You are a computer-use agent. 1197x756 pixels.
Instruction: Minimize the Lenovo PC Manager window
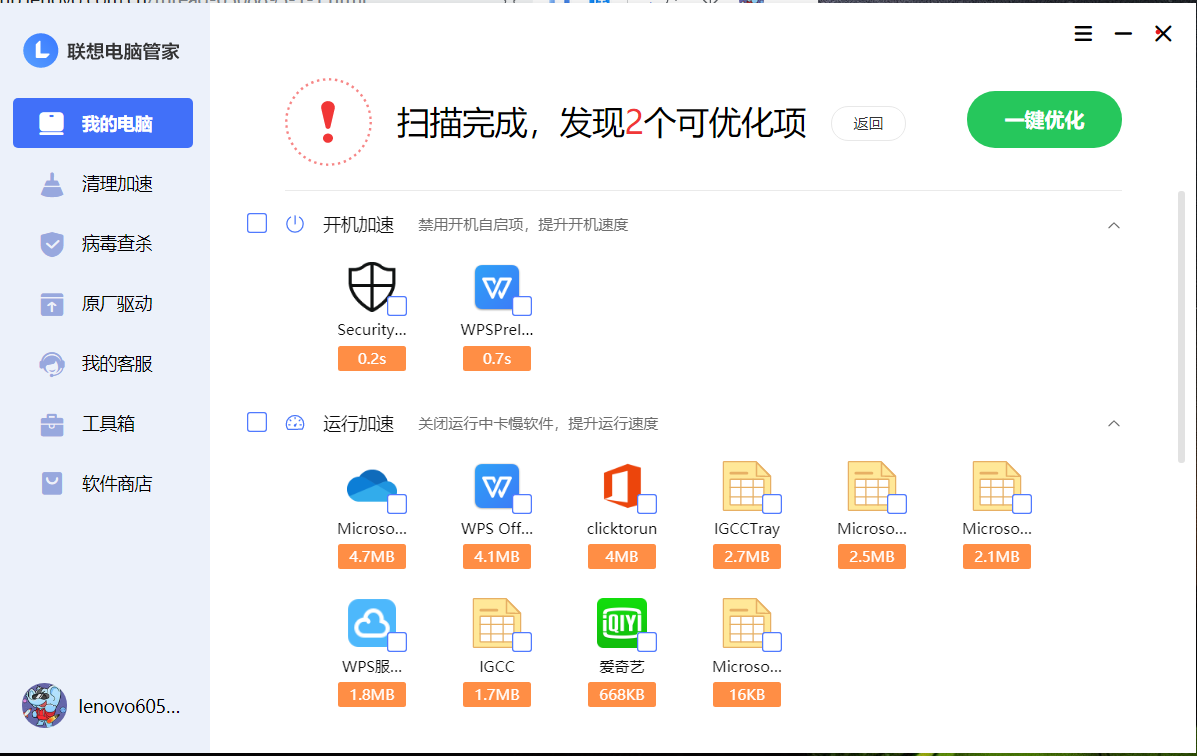pyautogui.click(x=1123, y=34)
